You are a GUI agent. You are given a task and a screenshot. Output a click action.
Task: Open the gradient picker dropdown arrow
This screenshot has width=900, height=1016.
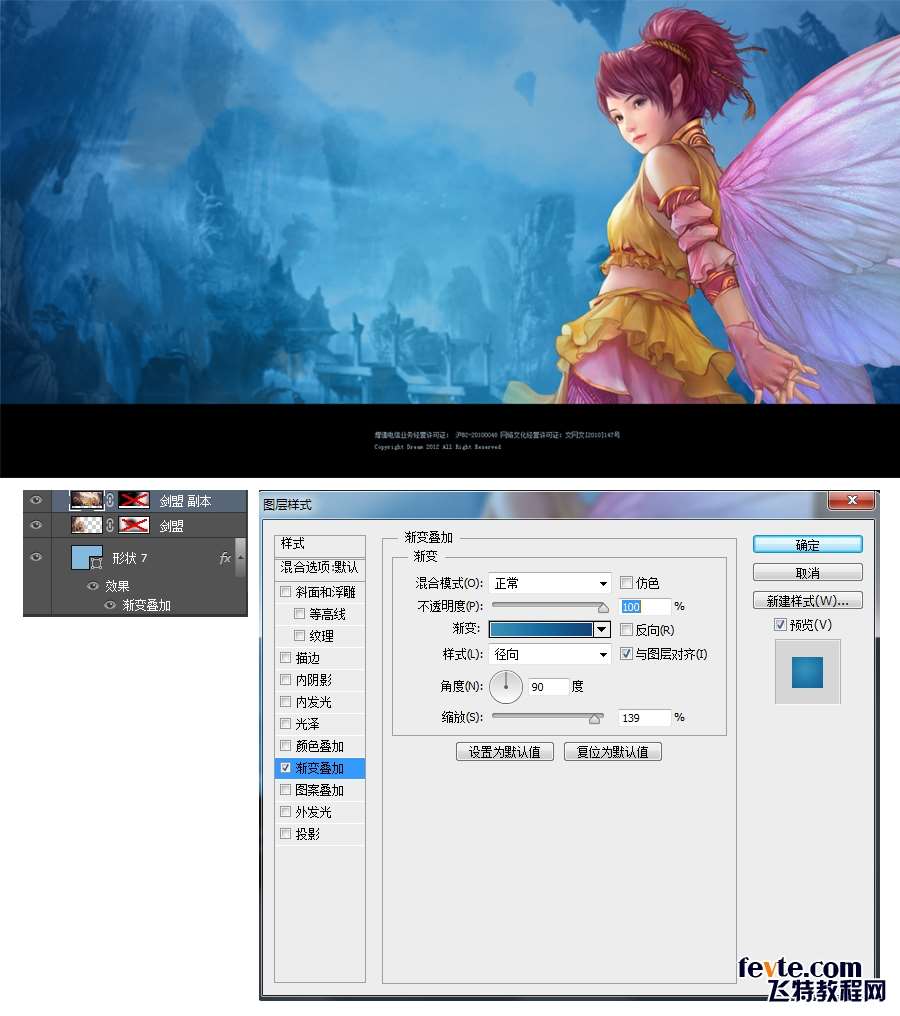[x=601, y=630]
